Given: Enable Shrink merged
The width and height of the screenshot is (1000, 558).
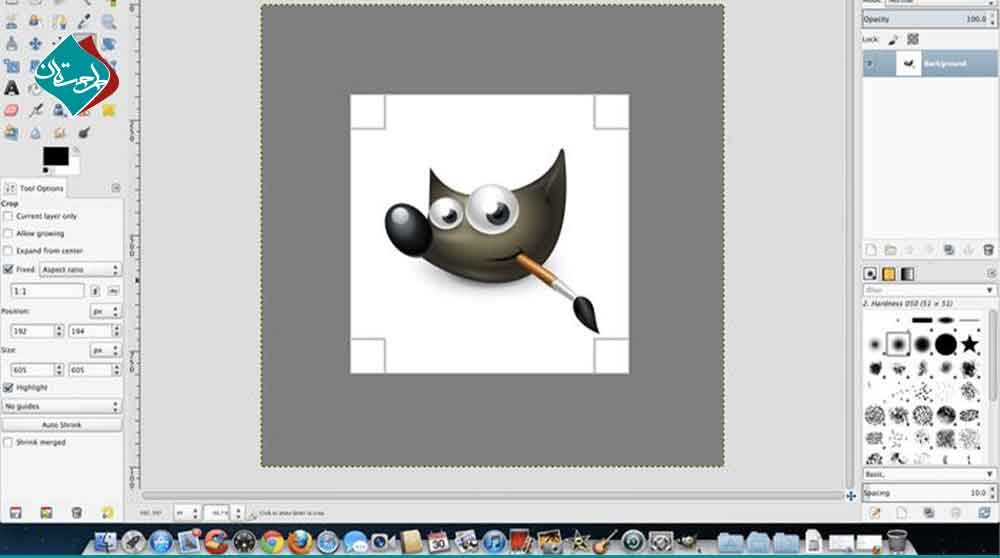Looking at the screenshot, I should click(8, 442).
